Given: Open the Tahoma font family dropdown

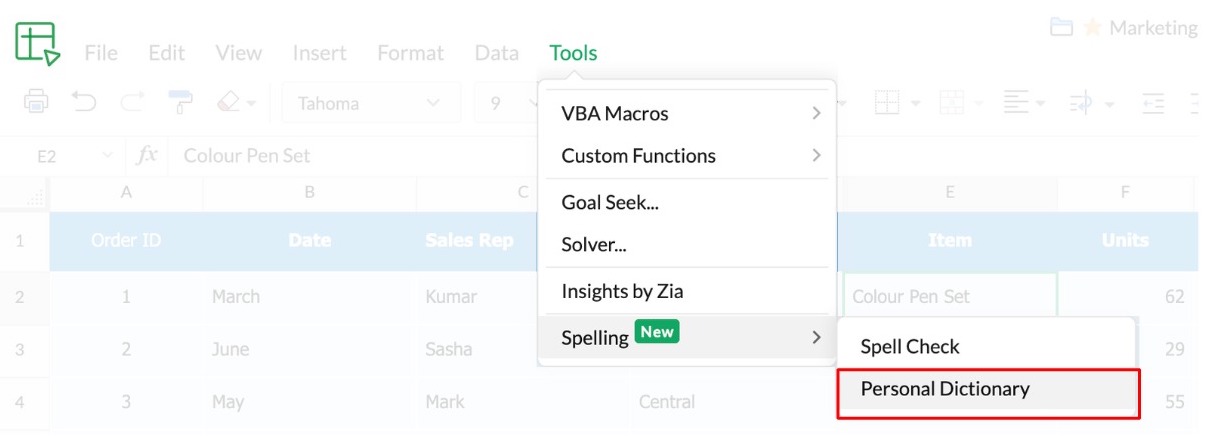Looking at the screenshot, I should pos(371,103).
